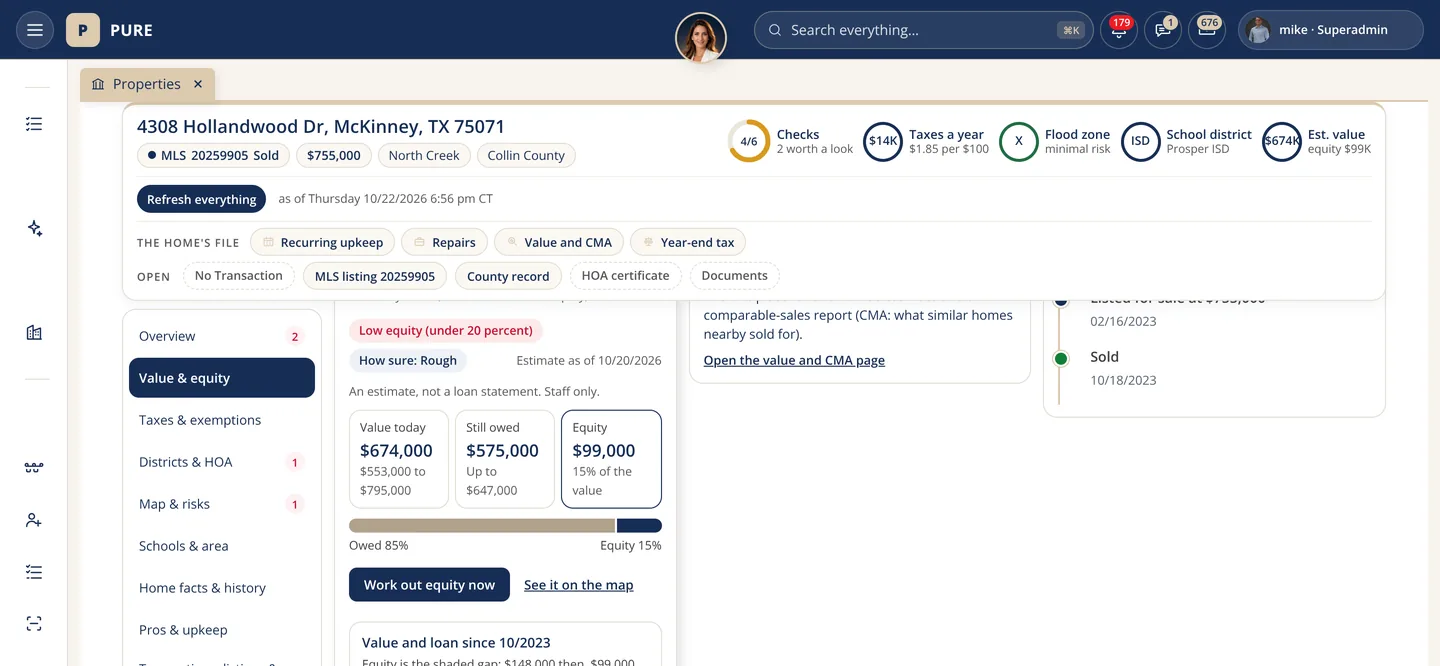The image size is (1440, 666).
Task: Open Home facts & history section
Action: (x=222, y=588)
